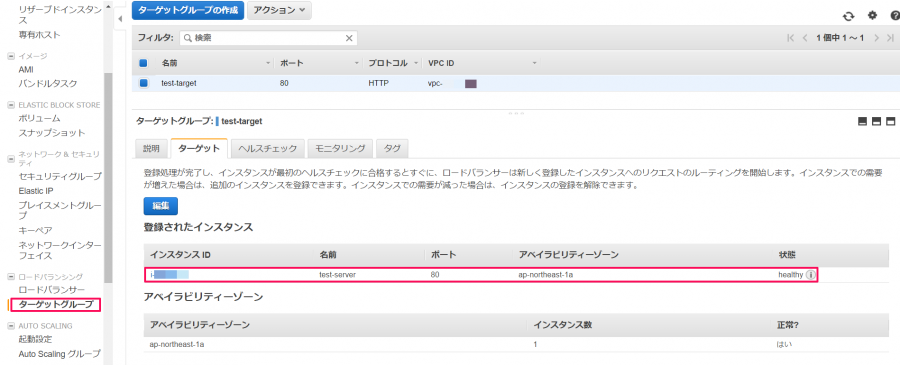Maximize the details pane layout icon
The image size is (900, 365).
pos(890,122)
